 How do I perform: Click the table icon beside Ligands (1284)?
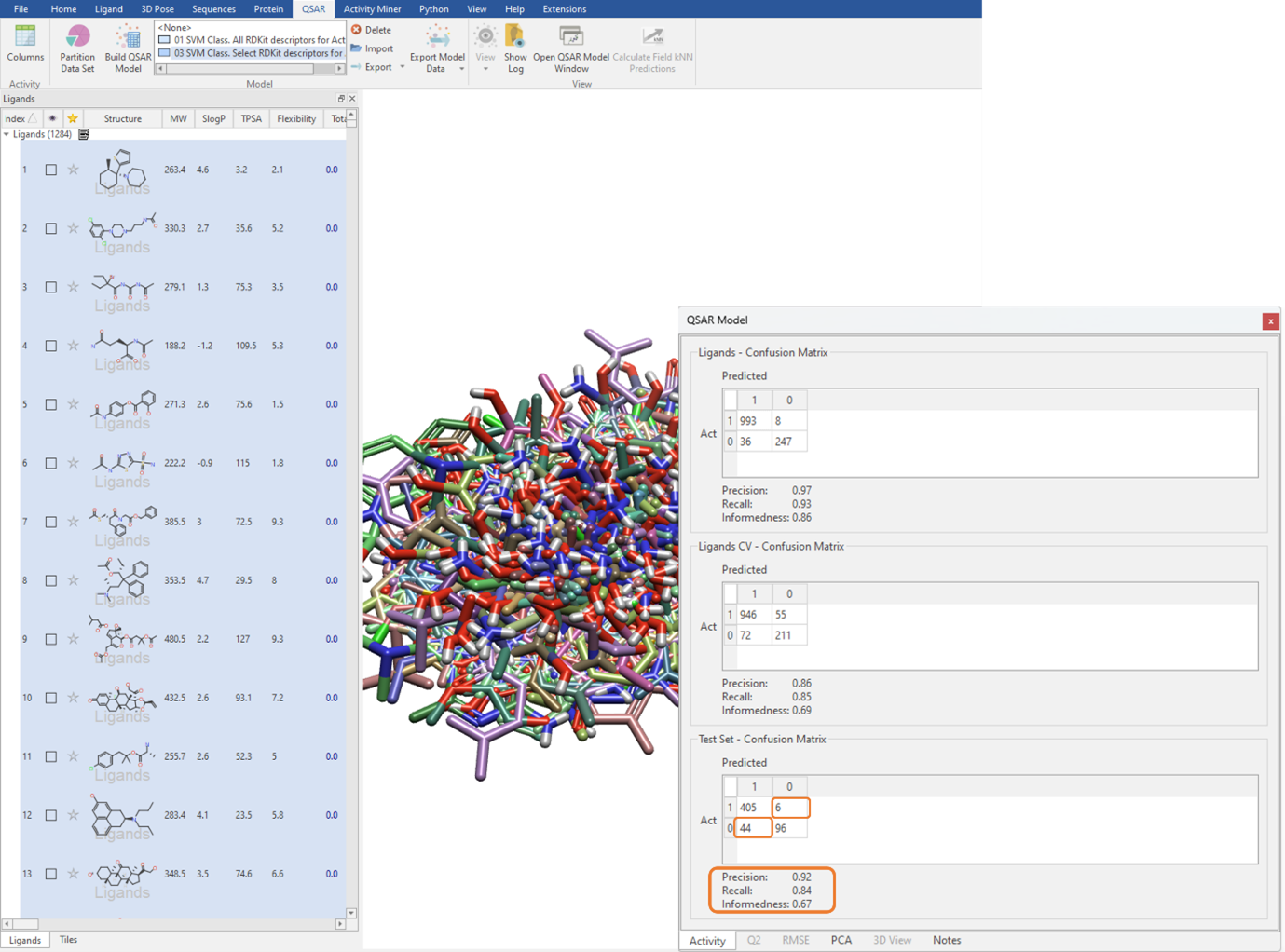coord(84,134)
